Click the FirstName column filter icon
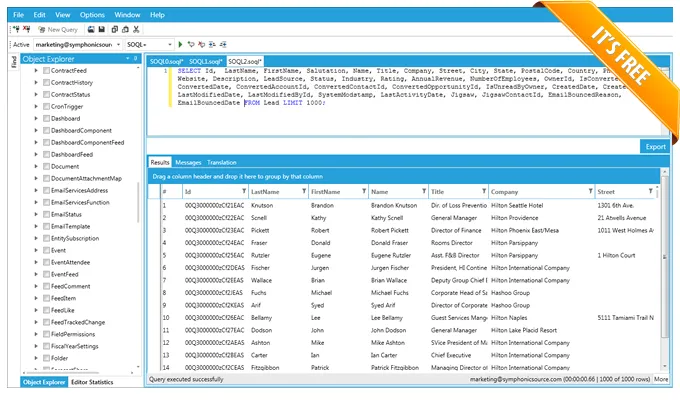This screenshot has width=680, height=400. [x=364, y=191]
